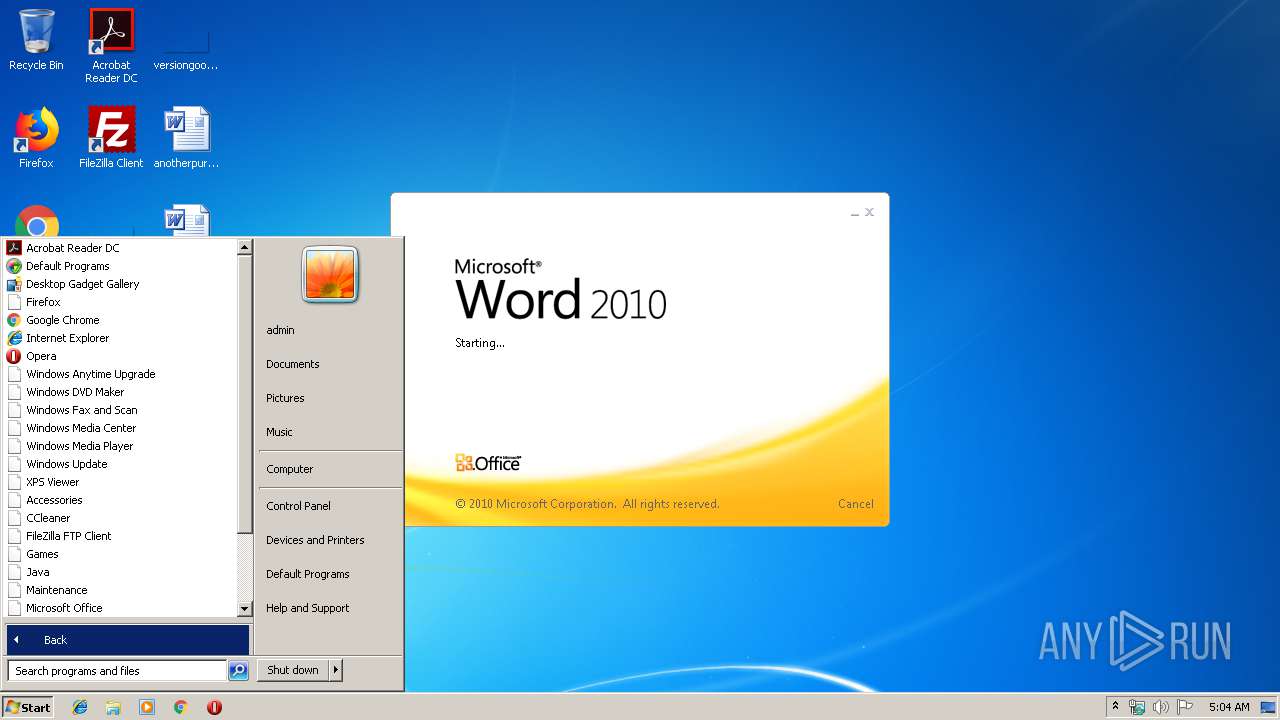
Task: Open Windows Explorer from the taskbar
Action: (x=113, y=707)
